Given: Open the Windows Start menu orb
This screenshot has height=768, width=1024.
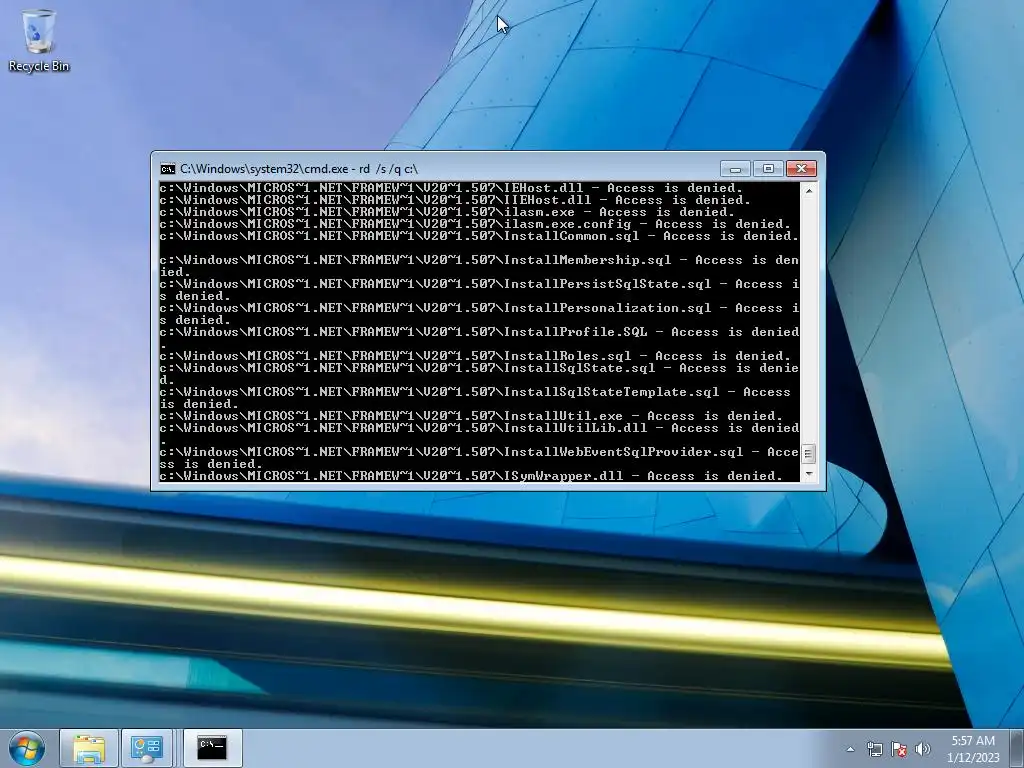Looking at the screenshot, I should [x=27, y=748].
